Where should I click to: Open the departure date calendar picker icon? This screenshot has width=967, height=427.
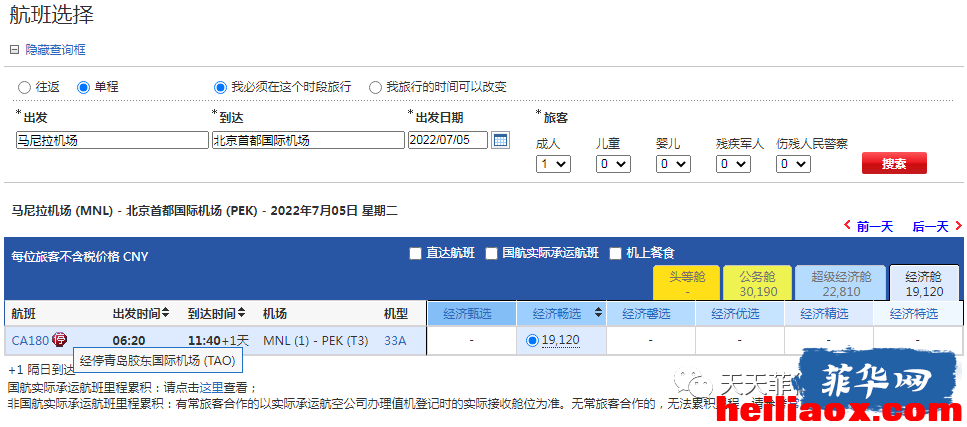pyautogui.click(x=500, y=140)
